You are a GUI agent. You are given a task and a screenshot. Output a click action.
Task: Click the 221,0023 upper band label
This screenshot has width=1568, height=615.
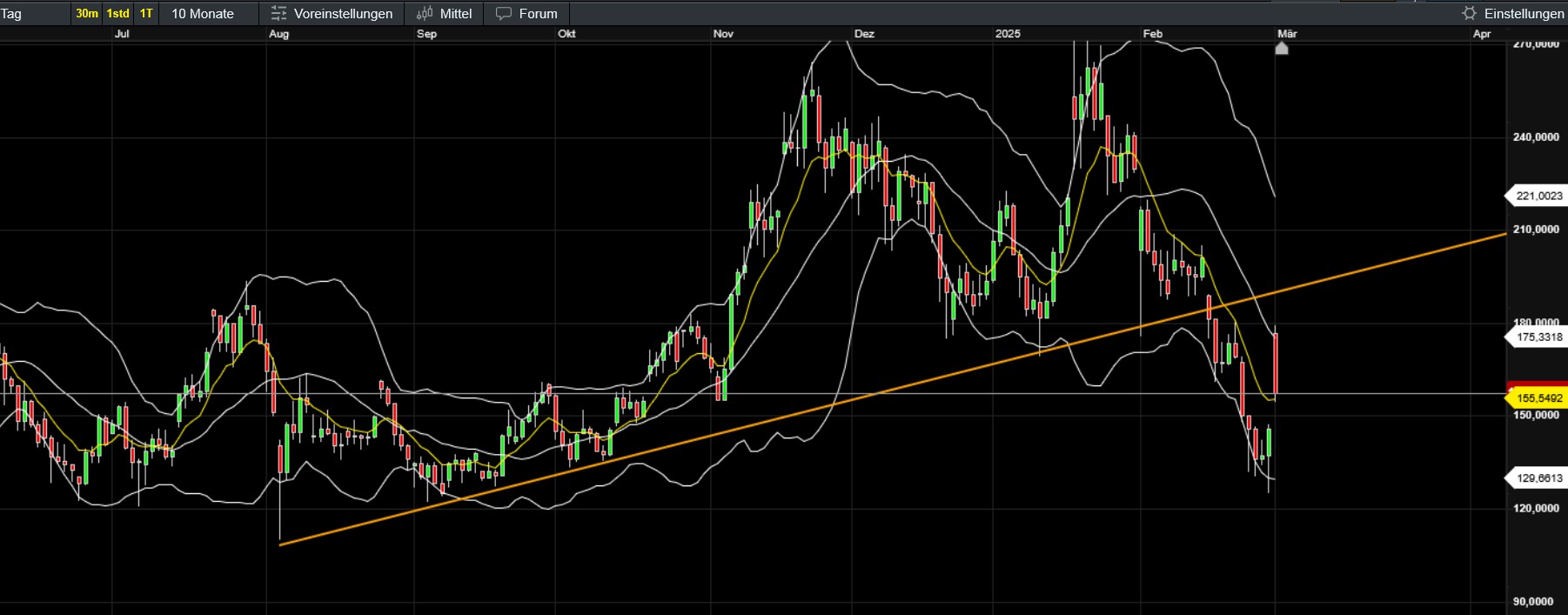click(1538, 196)
